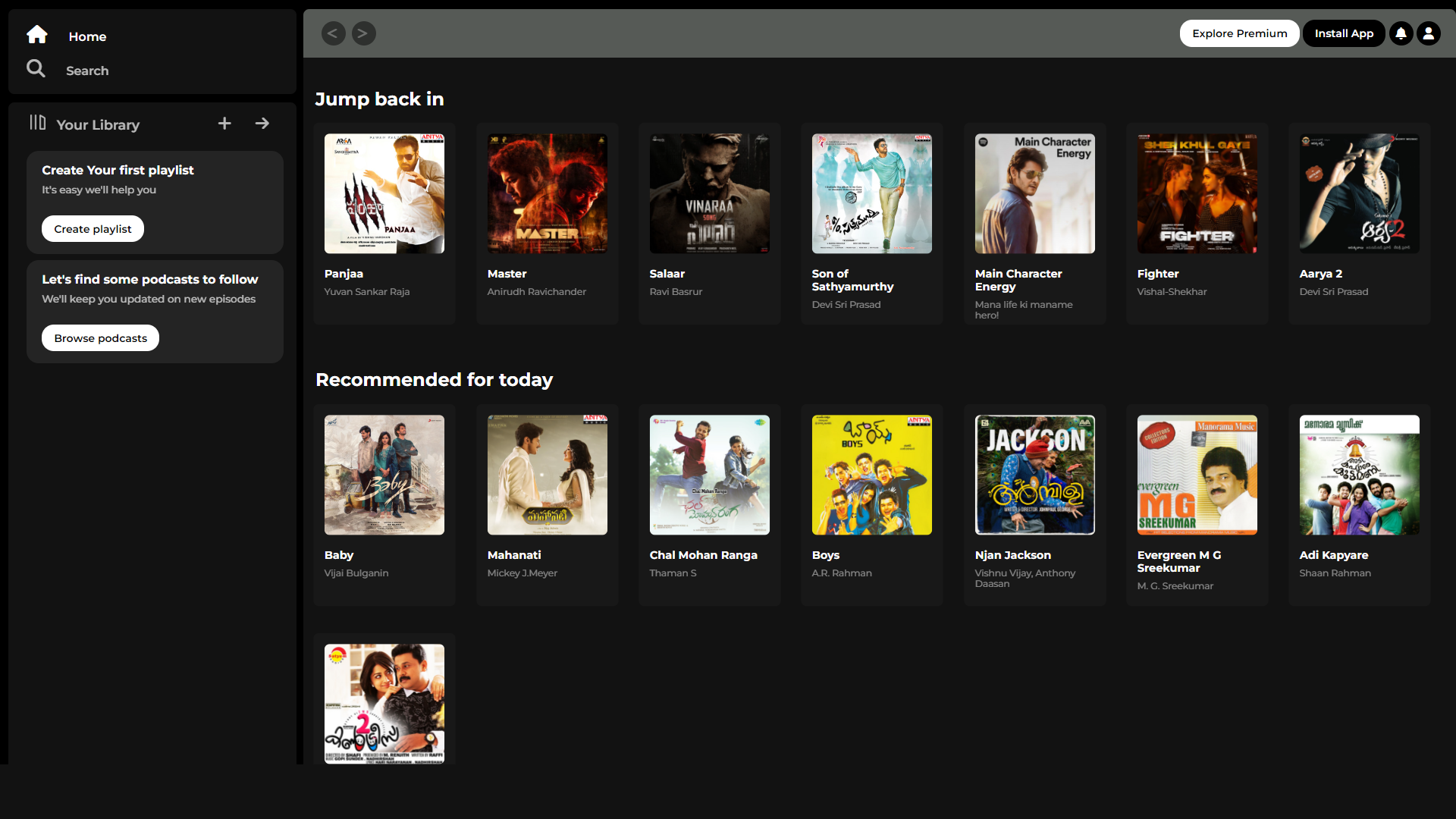The width and height of the screenshot is (1456, 819).
Task: Go back with left chevron button
Action: (x=333, y=33)
